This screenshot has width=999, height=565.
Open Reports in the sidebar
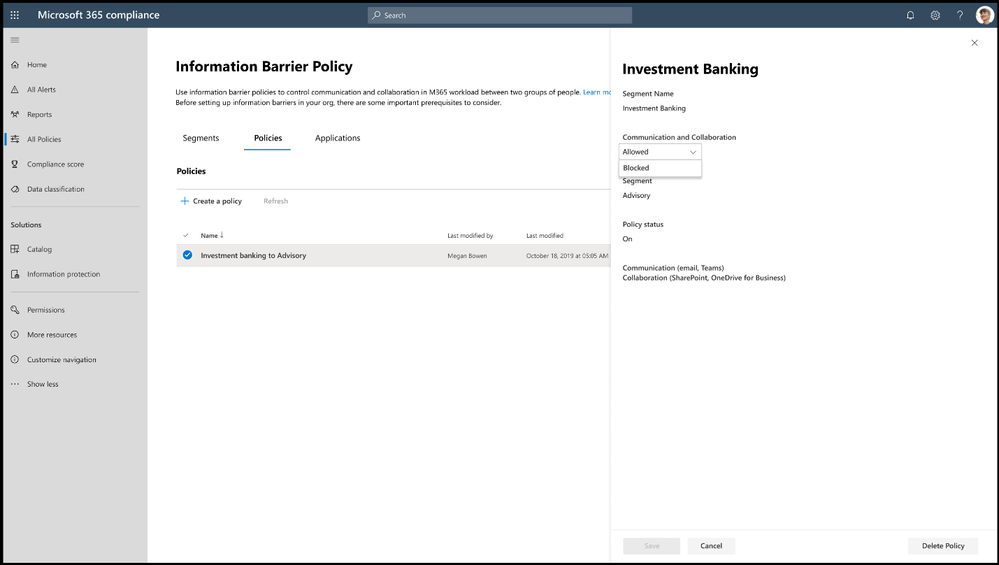click(40, 114)
